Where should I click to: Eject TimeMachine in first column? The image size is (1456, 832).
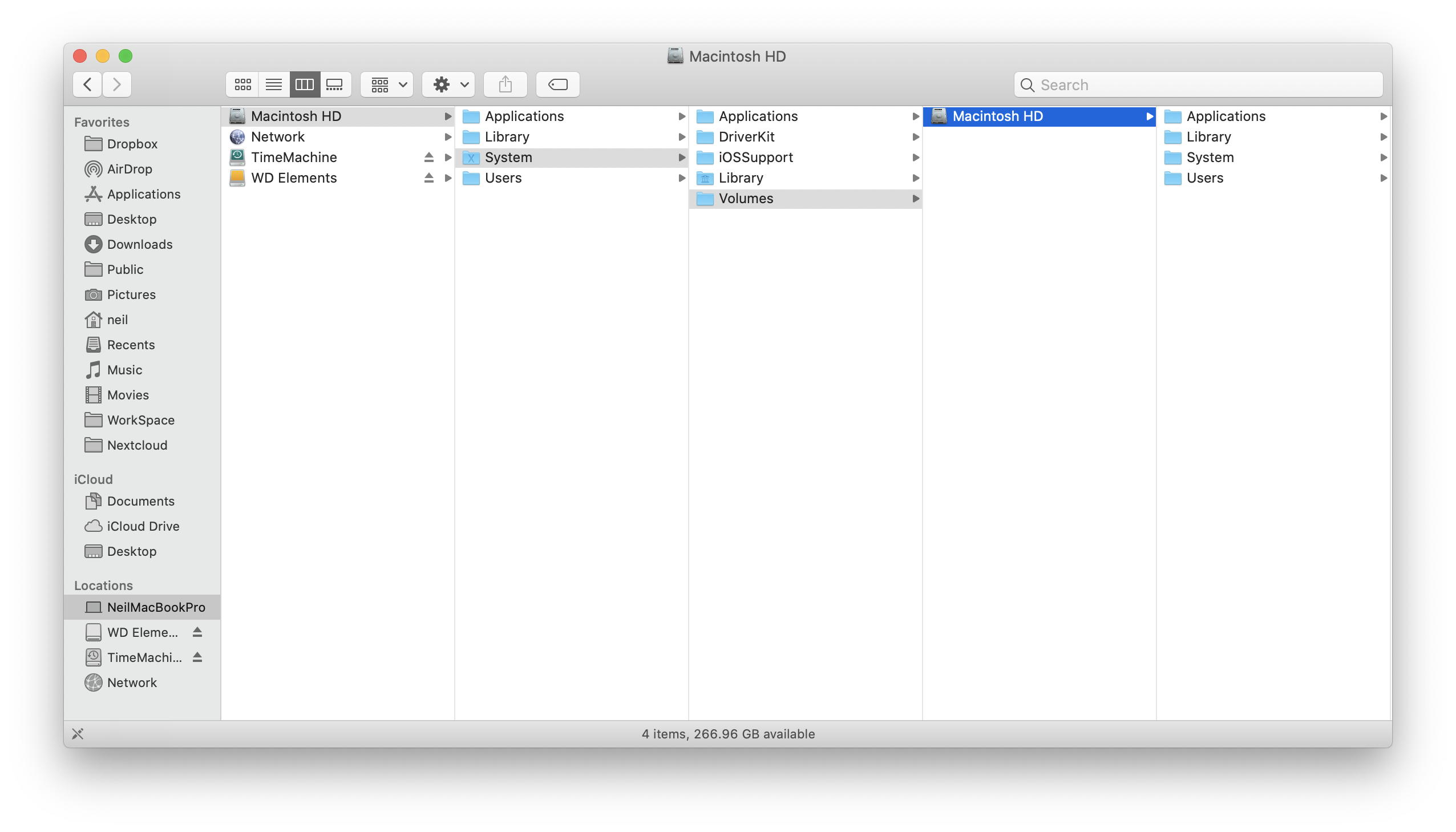[429, 157]
